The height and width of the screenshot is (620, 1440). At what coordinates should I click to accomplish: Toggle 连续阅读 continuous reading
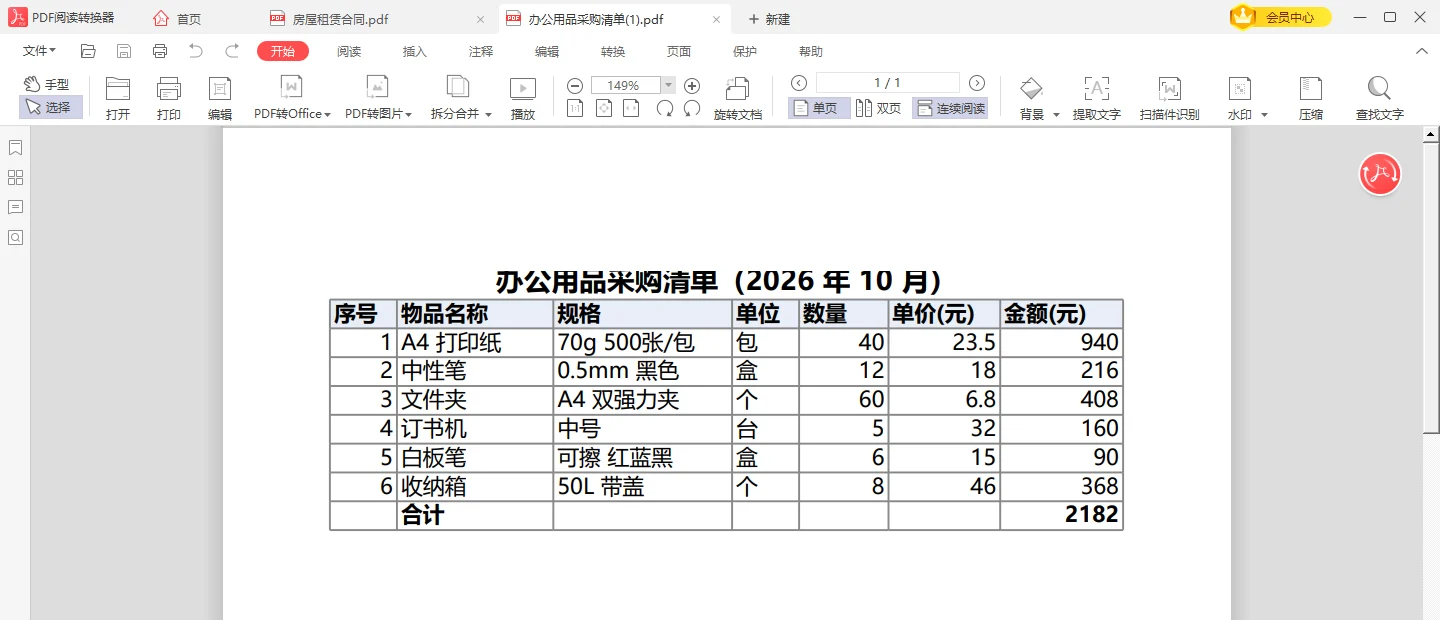[950, 108]
